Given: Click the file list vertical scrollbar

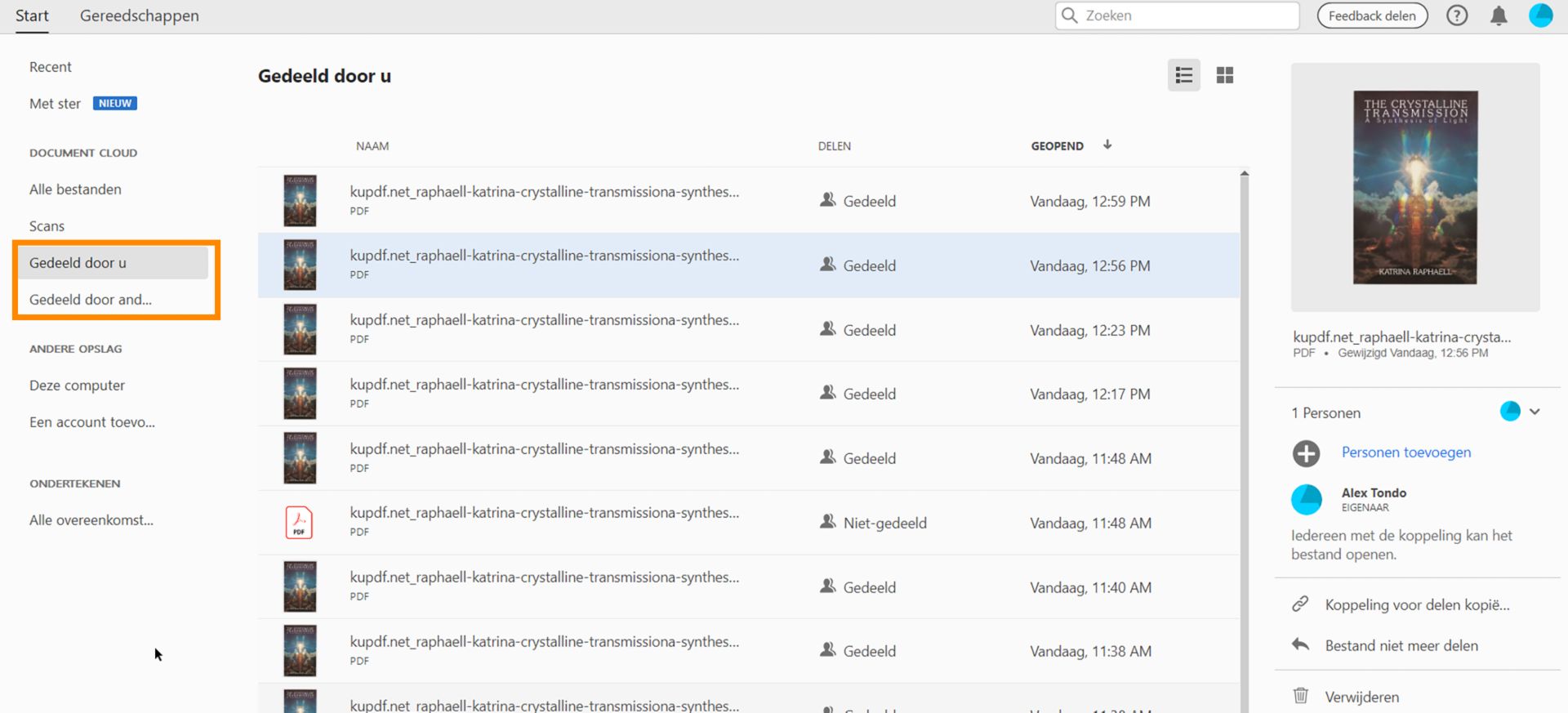Looking at the screenshot, I should 1244,408.
